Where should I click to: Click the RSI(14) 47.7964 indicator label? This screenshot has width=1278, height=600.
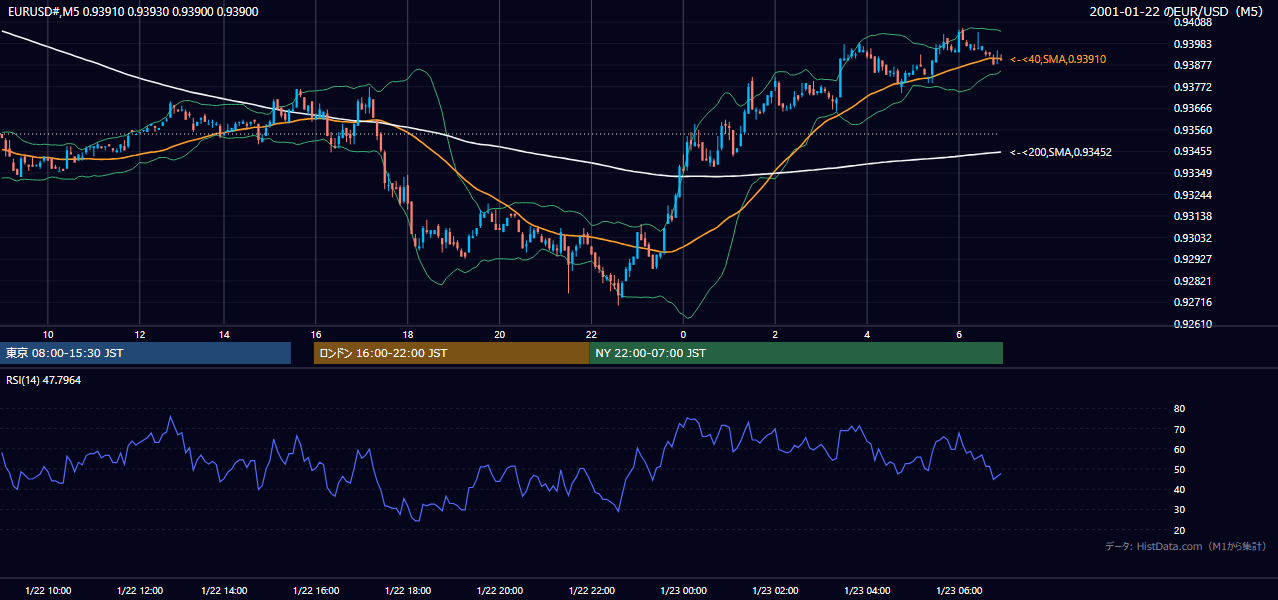pyautogui.click(x=43, y=380)
